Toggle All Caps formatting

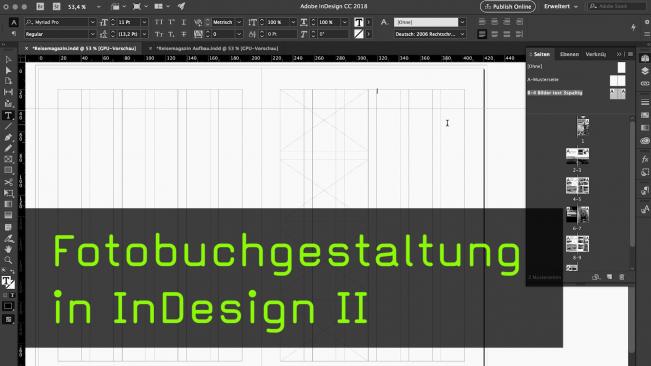[159, 22]
